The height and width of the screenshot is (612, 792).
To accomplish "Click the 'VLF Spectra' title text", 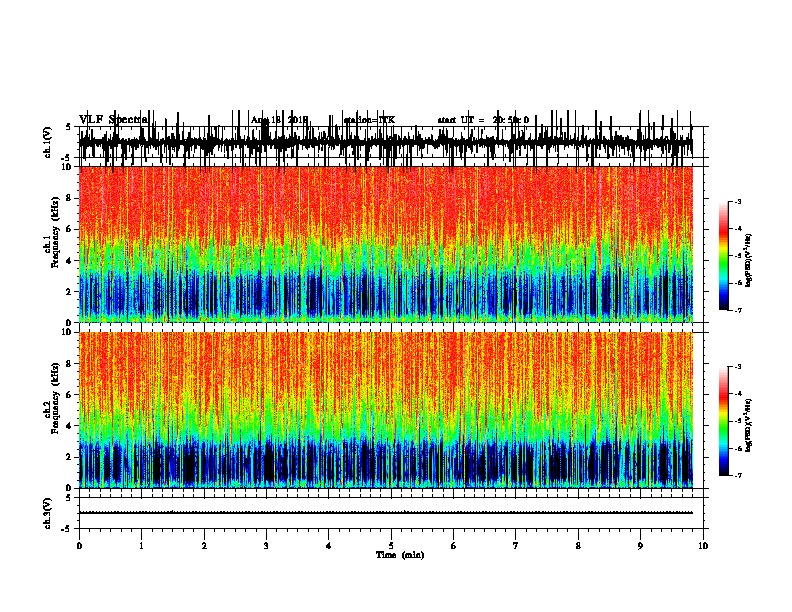I will (x=113, y=120).
